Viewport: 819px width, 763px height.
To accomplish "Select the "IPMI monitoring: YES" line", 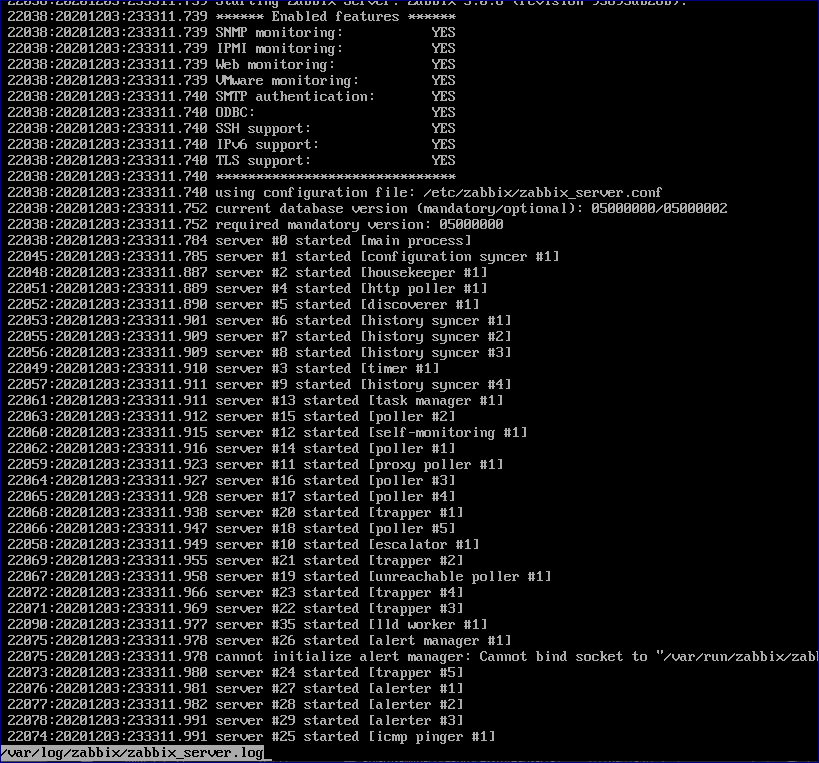I will [231, 49].
